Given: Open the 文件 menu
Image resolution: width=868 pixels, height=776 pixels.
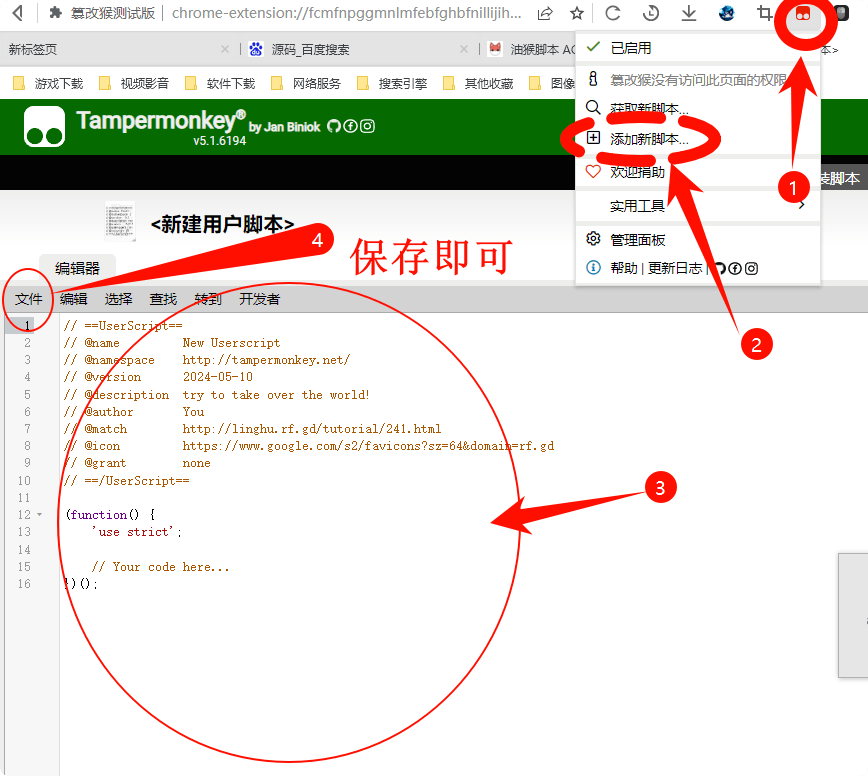Looking at the screenshot, I should point(29,299).
